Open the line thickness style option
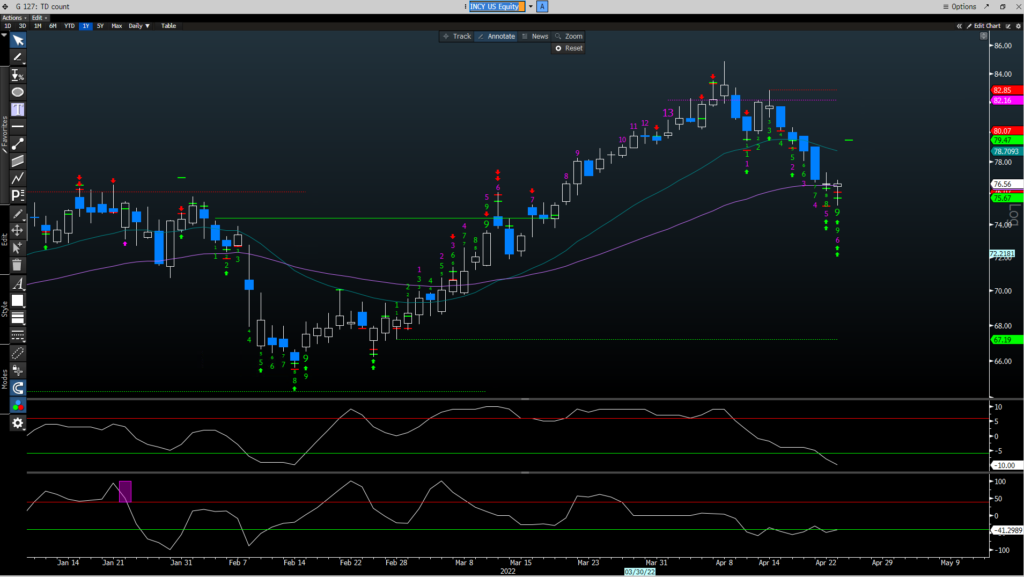1024x577 pixels. tap(18, 318)
